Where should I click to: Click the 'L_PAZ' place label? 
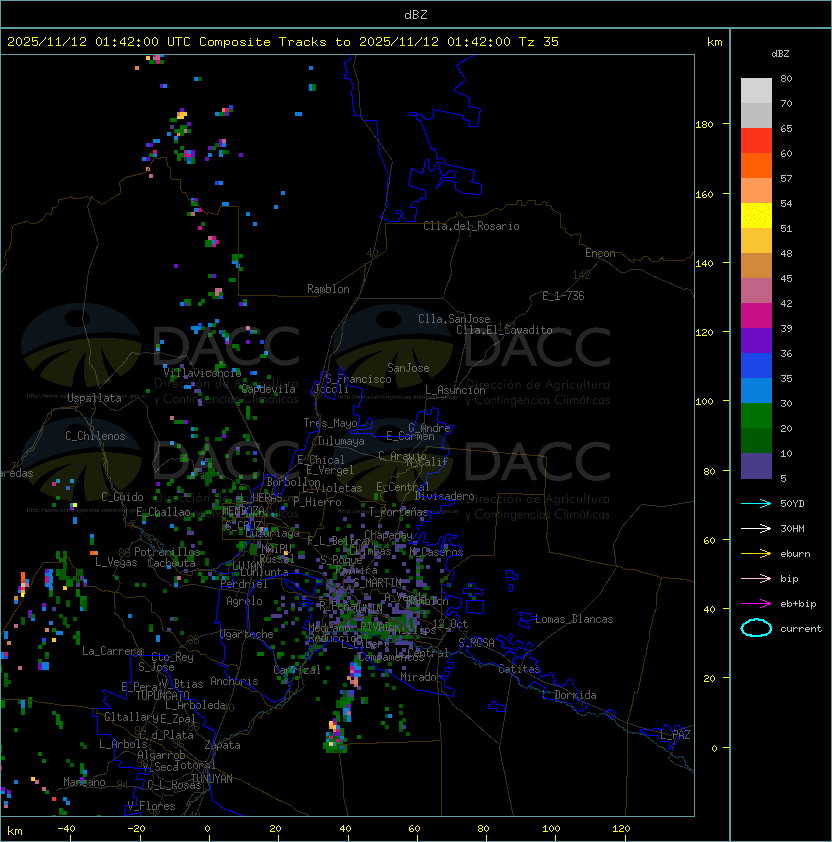pyautogui.click(x=675, y=735)
